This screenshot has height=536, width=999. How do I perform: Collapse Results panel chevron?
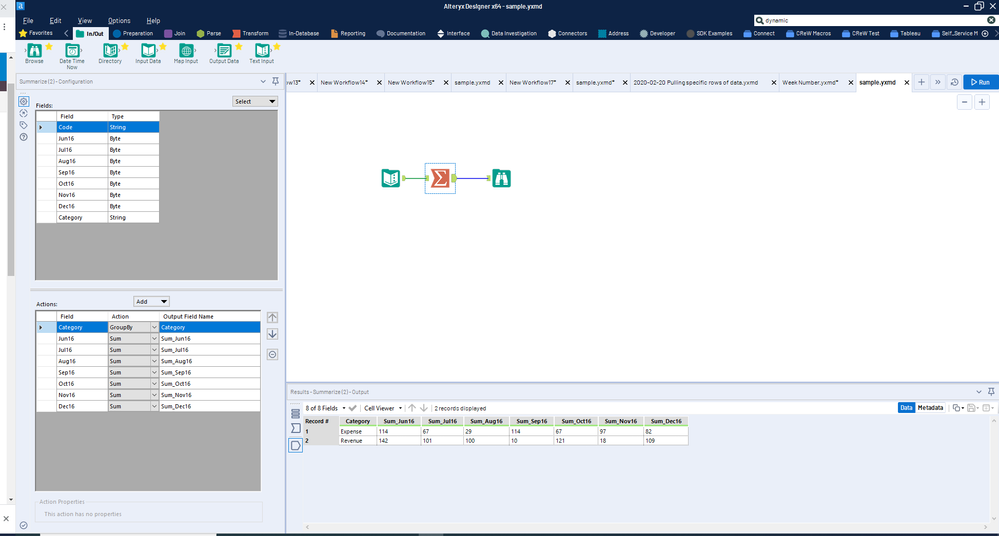[x=979, y=391]
